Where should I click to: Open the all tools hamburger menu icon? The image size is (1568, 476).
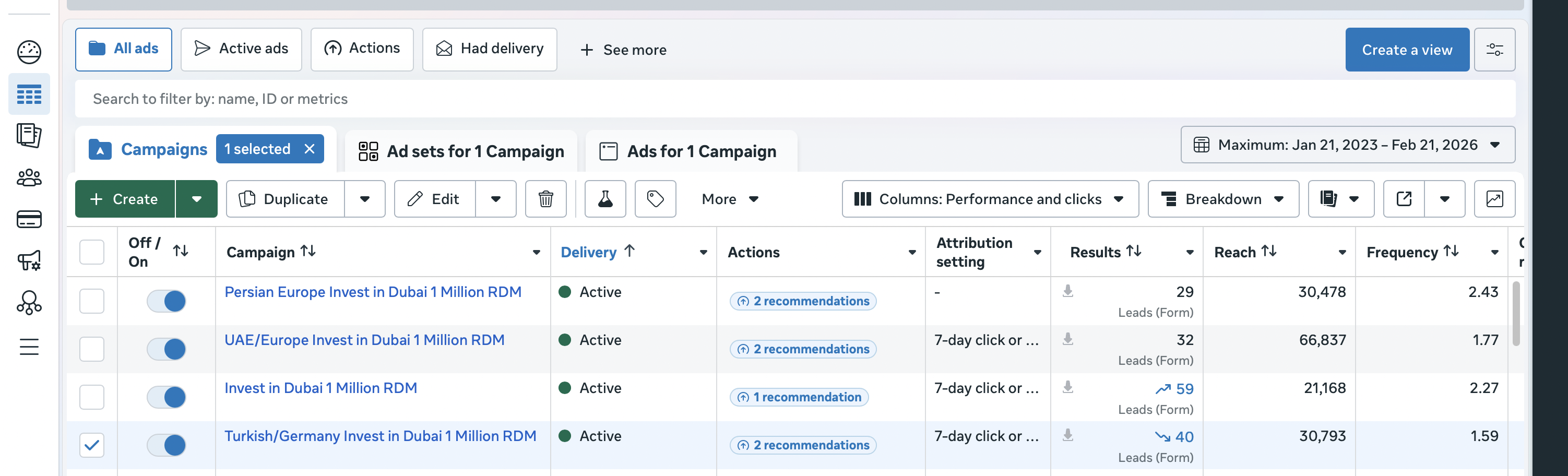pos(29,347)
